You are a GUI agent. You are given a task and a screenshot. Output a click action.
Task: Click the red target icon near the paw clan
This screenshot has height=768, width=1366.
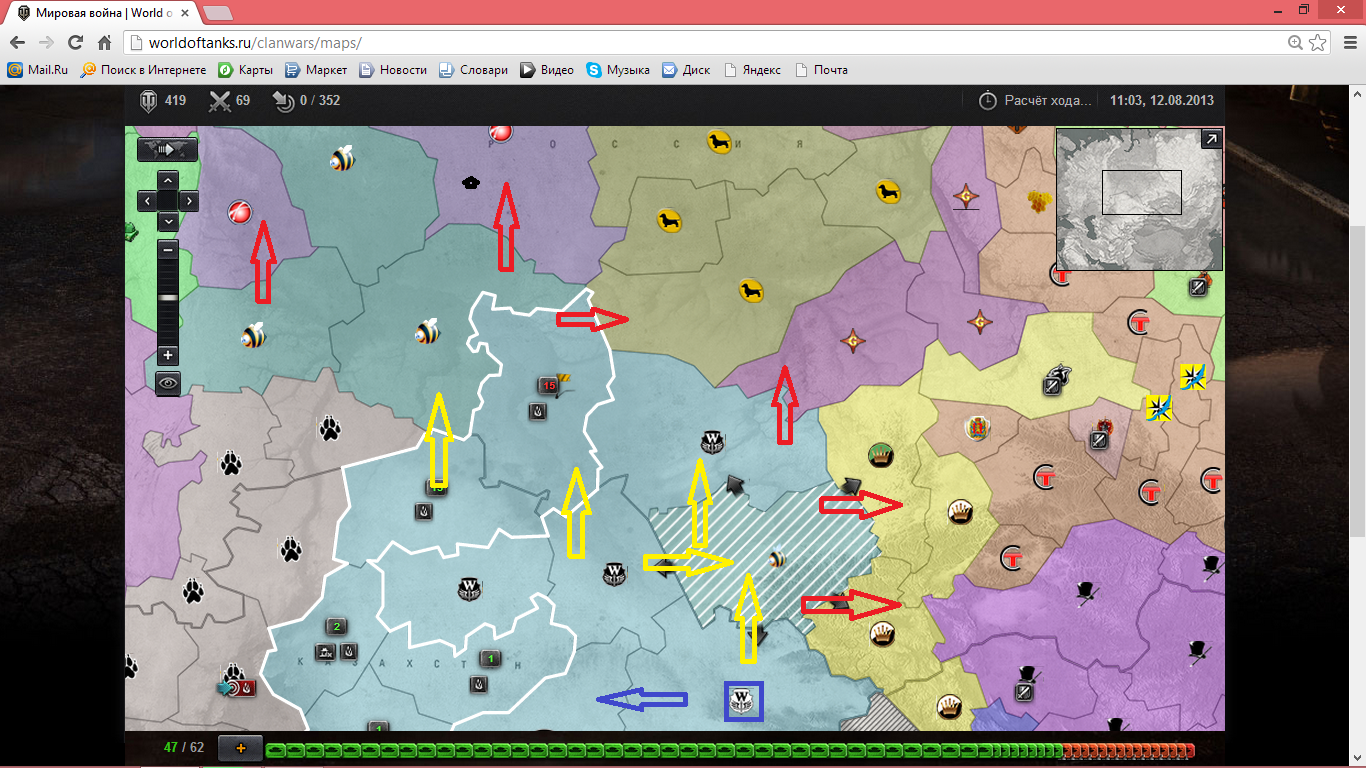(x=238, y=688)
